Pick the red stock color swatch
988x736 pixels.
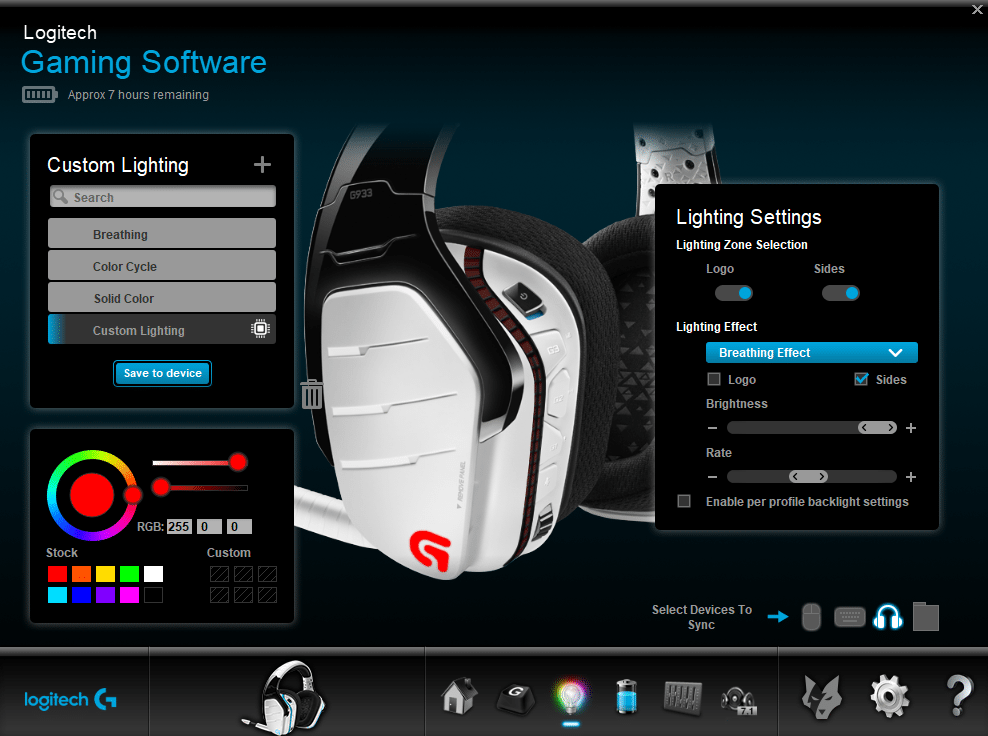coord(57,573)
